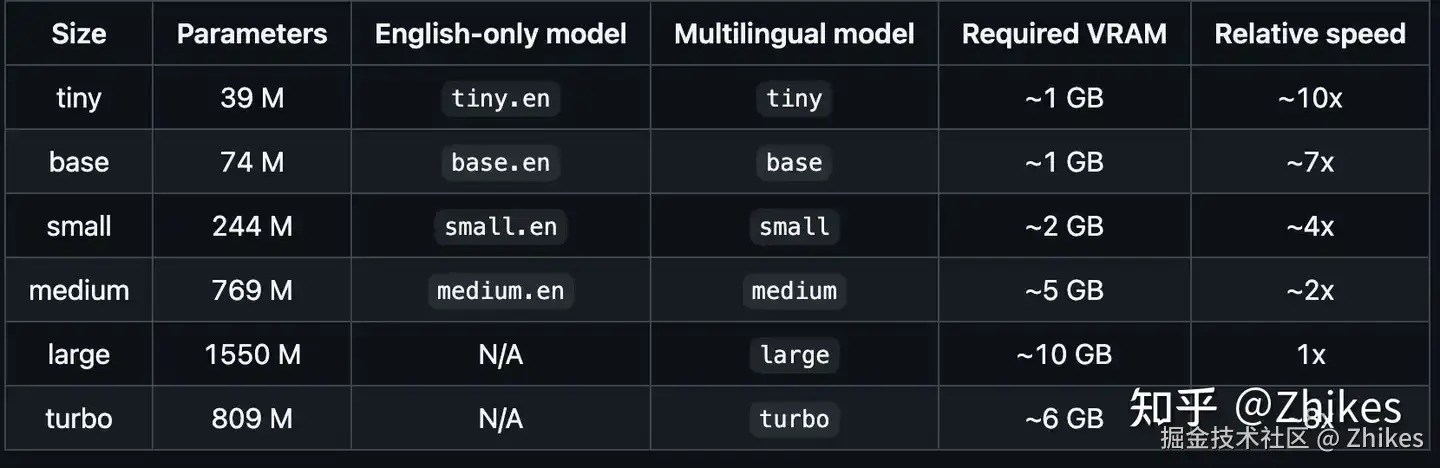This screenshot has height=468, width=1440.
Task: Select the ~10 GB VRAM cell
Action: pyautogui.click(x=1064, y=354)
